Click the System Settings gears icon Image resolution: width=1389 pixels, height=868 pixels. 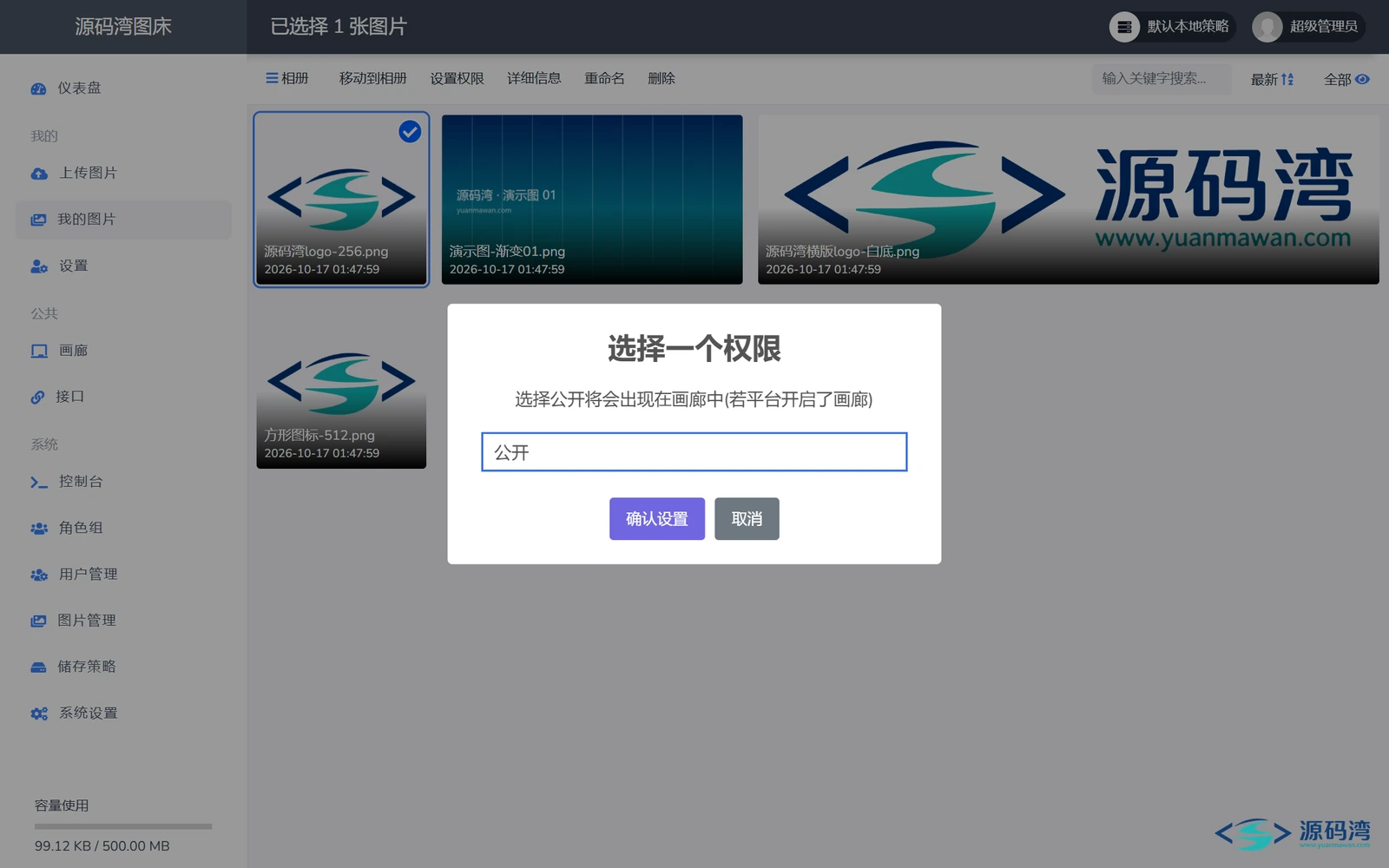pyautogui.click(x=39, y=713)
